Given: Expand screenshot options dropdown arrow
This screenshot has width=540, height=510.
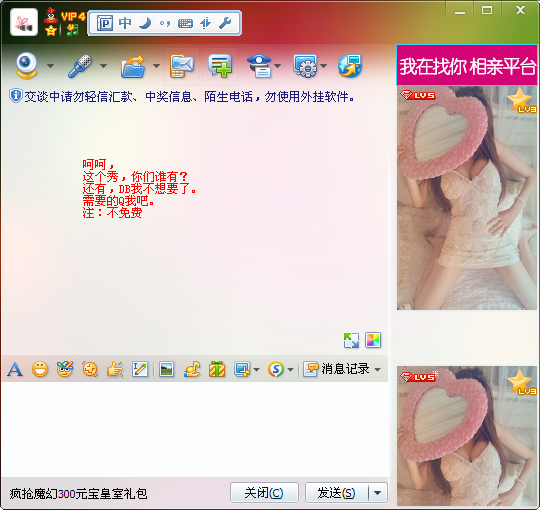Looking at the screenshot, I should pyautogui.click(x=257, y=370).
